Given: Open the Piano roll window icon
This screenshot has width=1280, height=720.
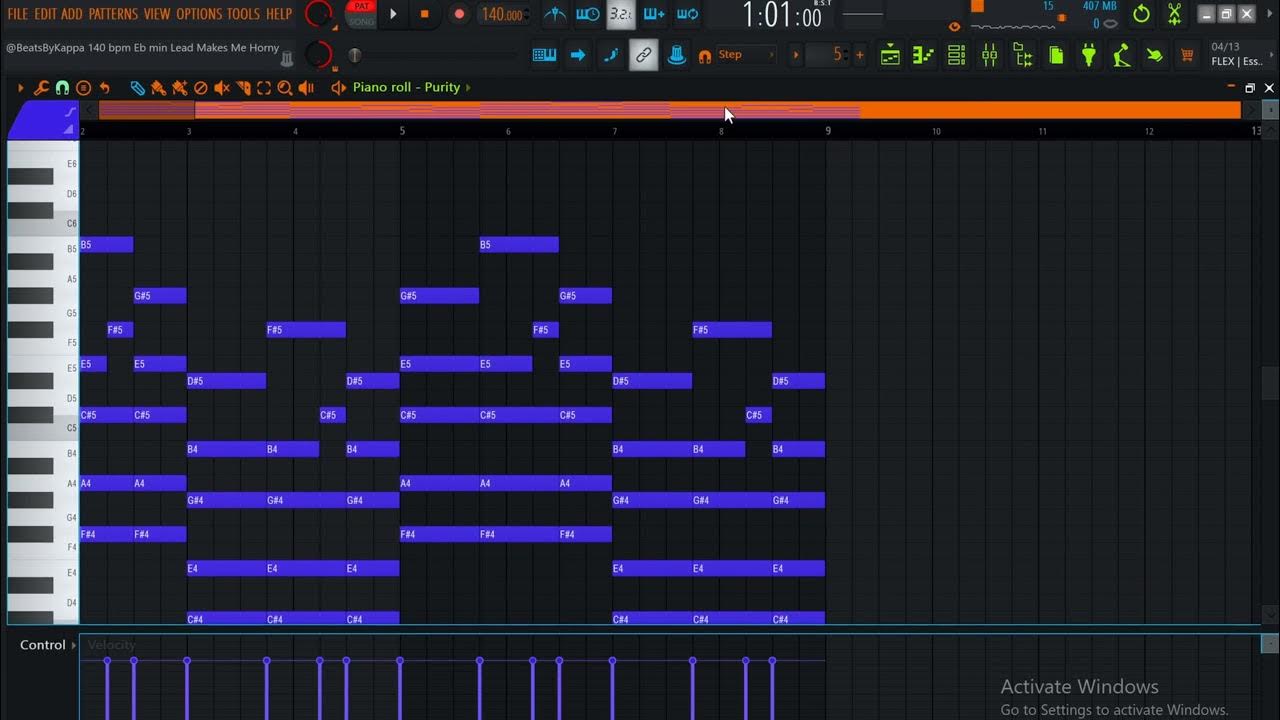Looking at the screenshot, I should tap(923, 55).
